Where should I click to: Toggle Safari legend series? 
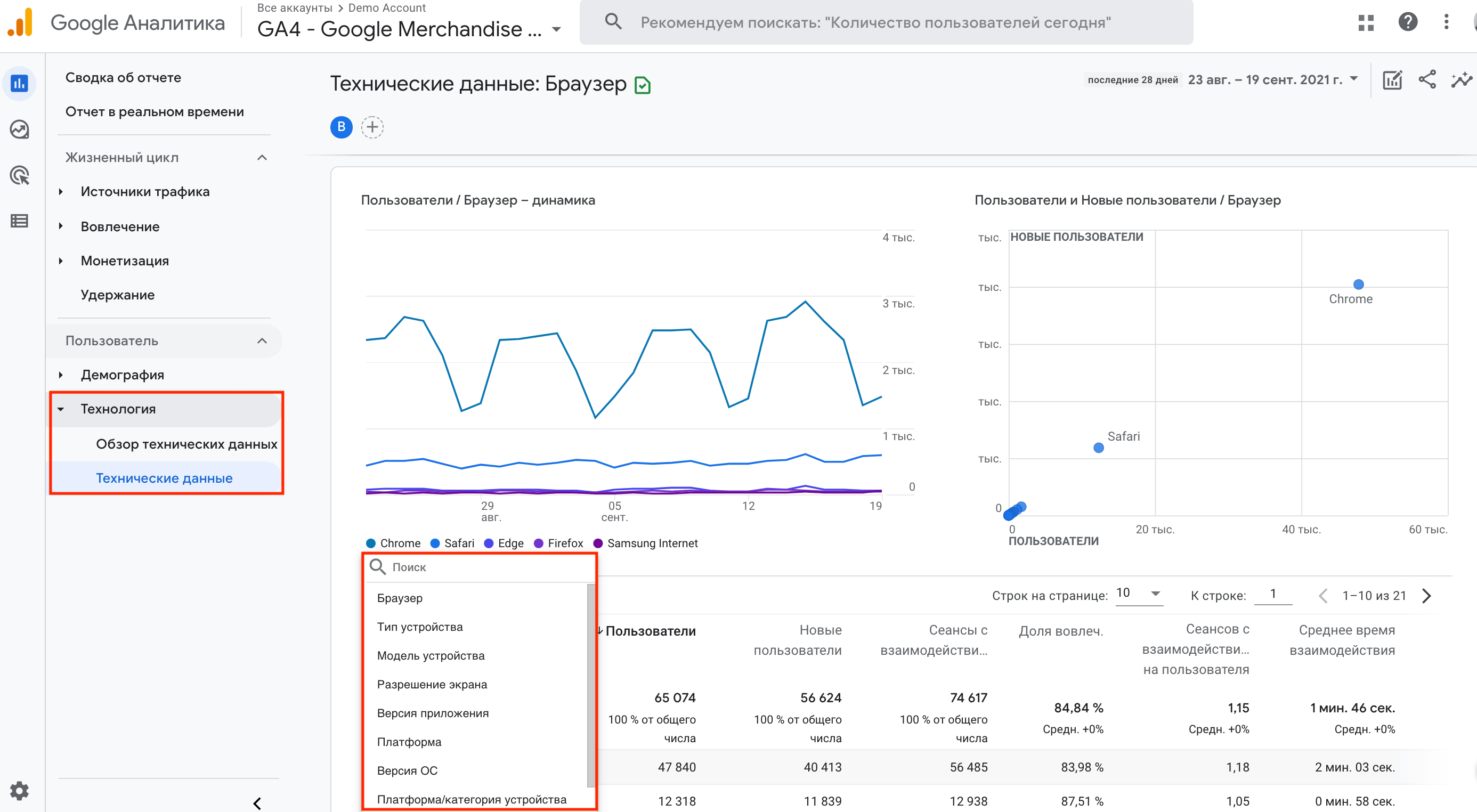452,543
